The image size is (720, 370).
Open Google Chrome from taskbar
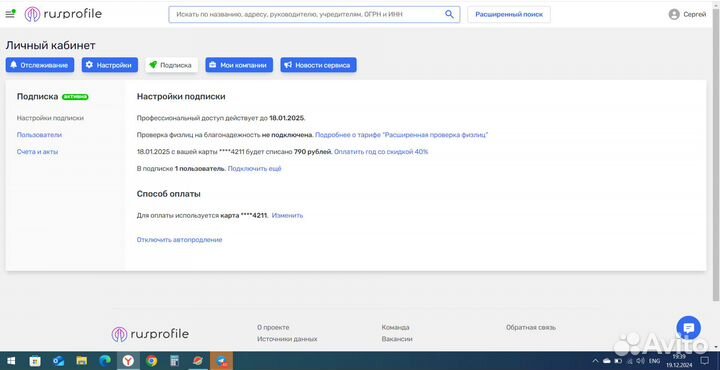coord(152,361)
